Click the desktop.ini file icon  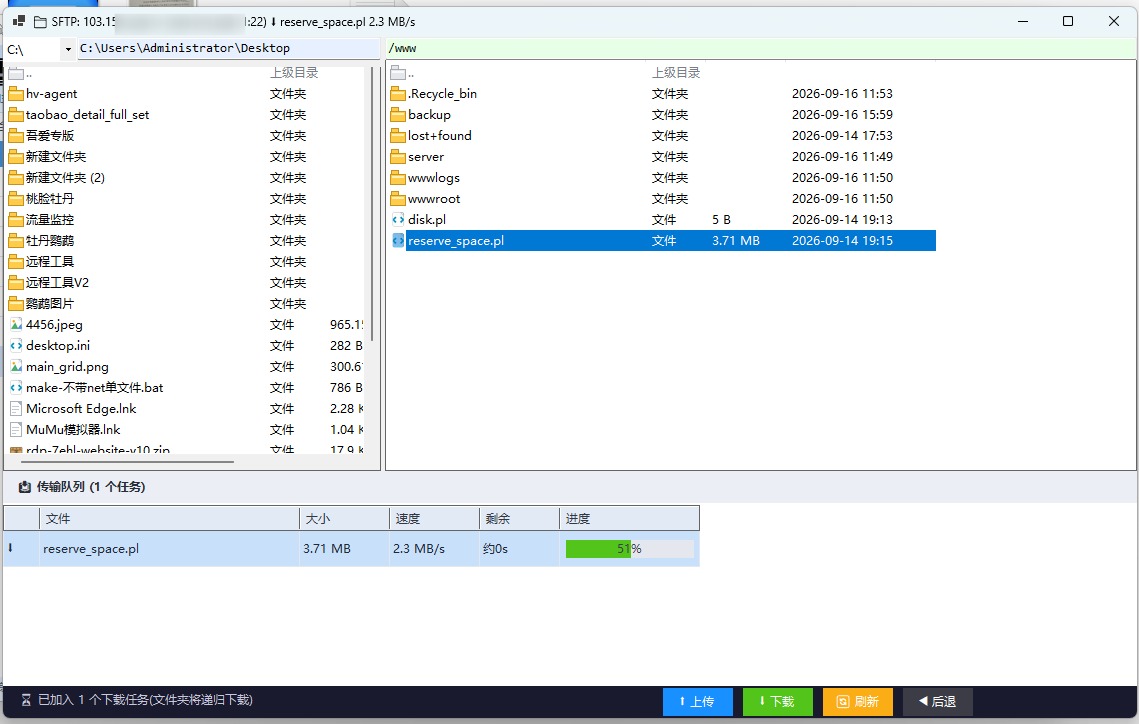15,346
